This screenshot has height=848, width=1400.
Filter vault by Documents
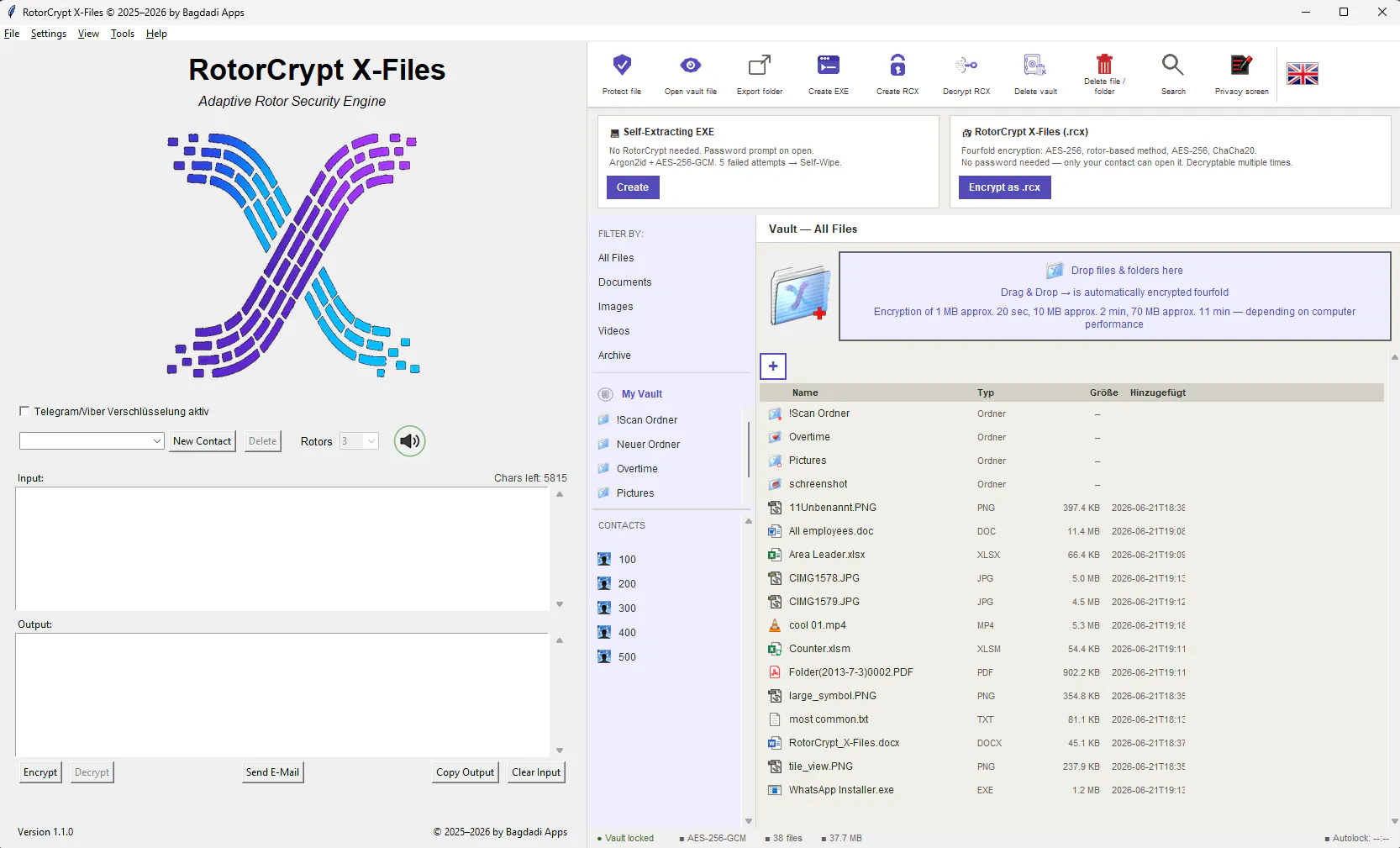[625, 282]
